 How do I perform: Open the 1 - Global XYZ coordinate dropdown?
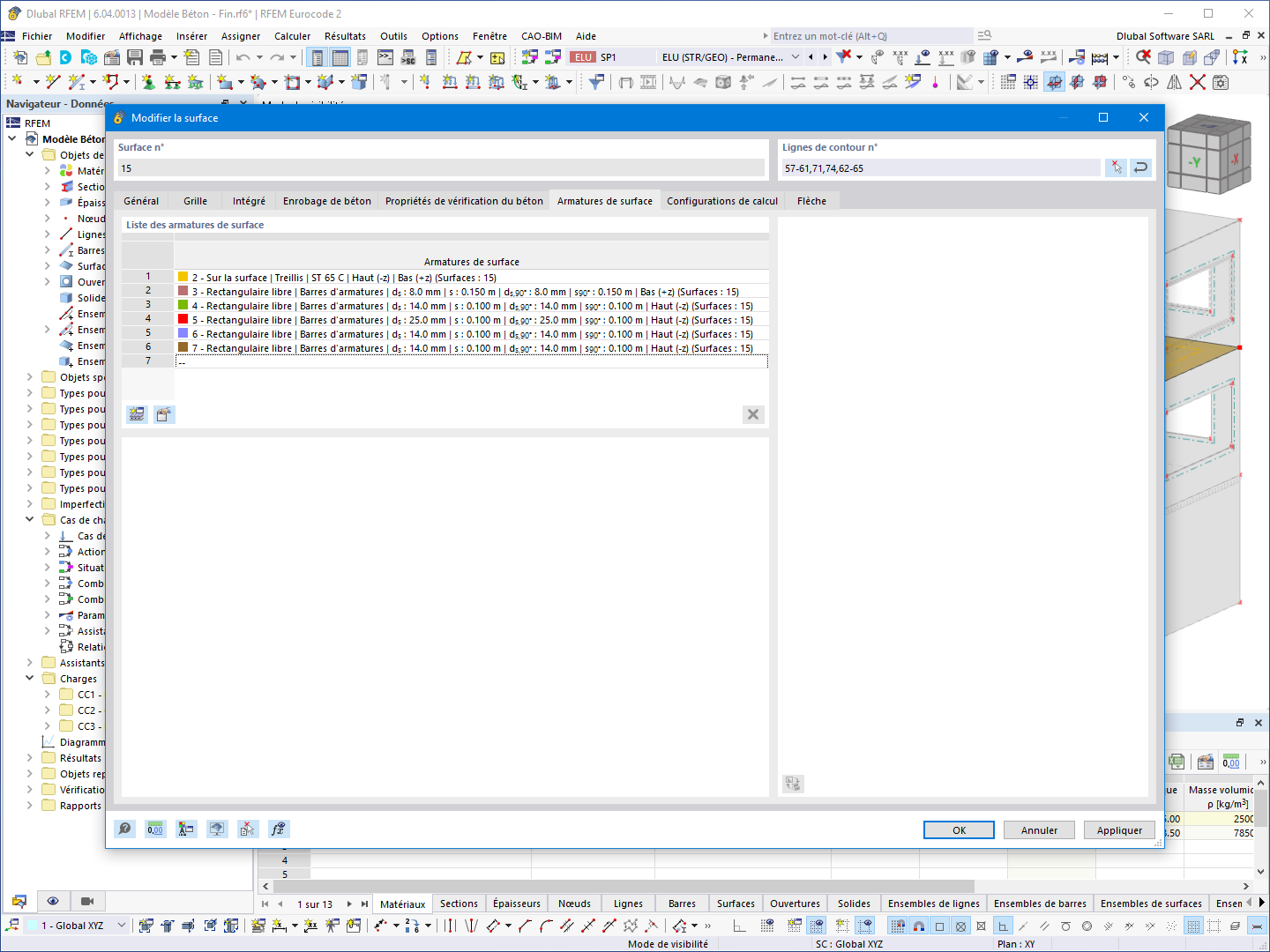pyautogui.click(x=122, y=926)
